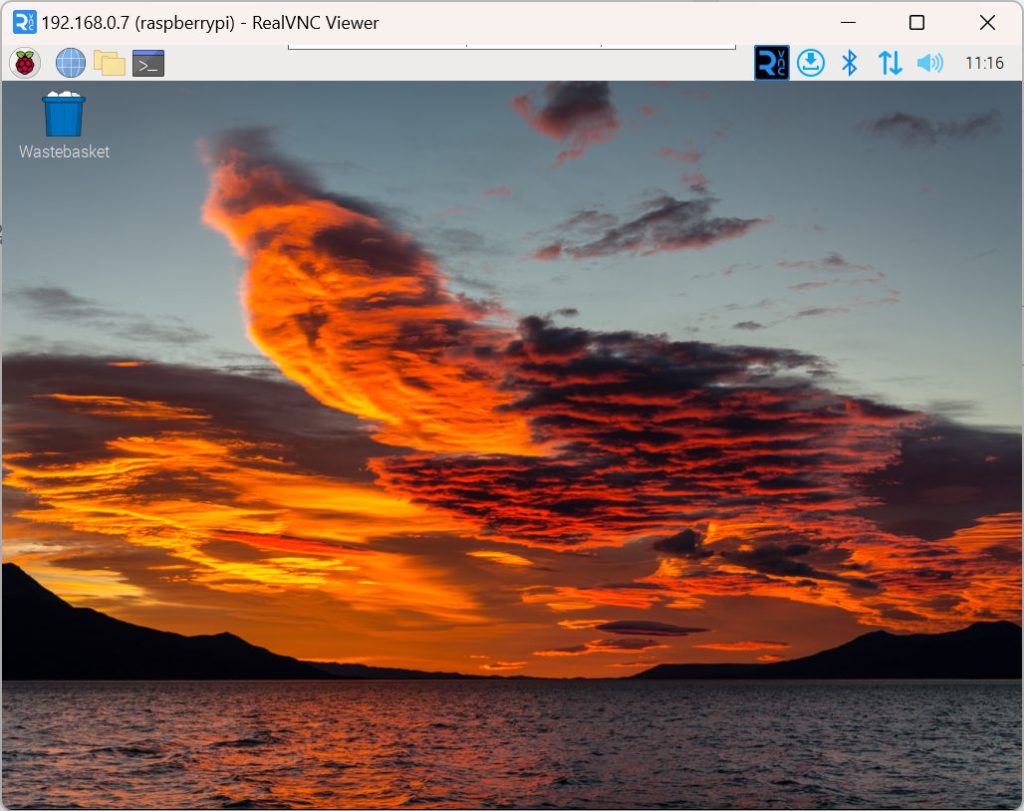Screen dimensions: 1024x811
Task: Open the software updates download icon
Action: [x=810, y=63]
